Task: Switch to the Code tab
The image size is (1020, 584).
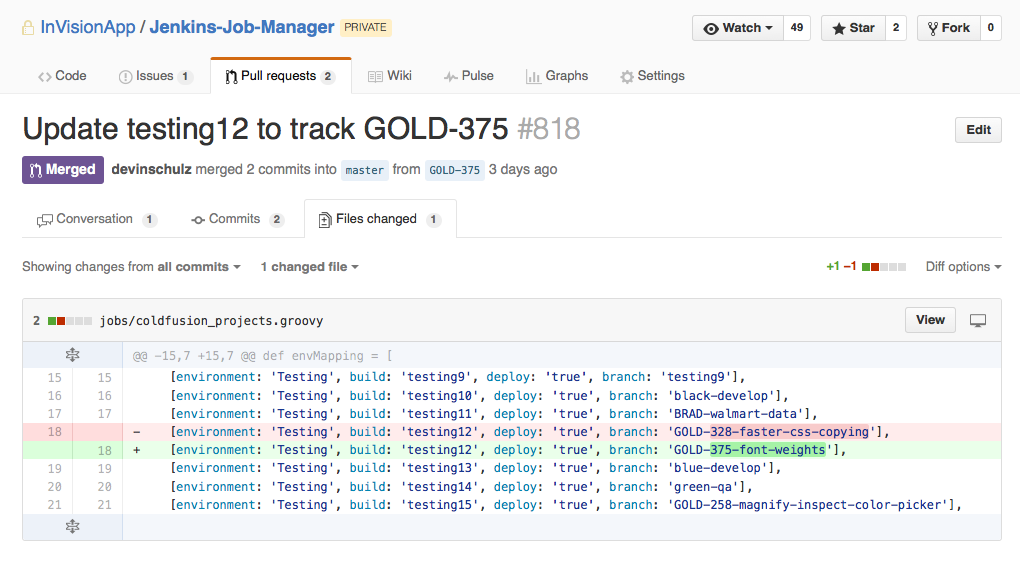Action: coord(62,76)
